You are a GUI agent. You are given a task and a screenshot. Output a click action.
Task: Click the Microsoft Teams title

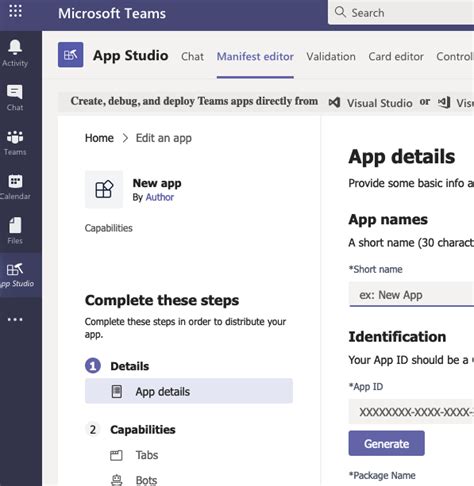point(112,13)
